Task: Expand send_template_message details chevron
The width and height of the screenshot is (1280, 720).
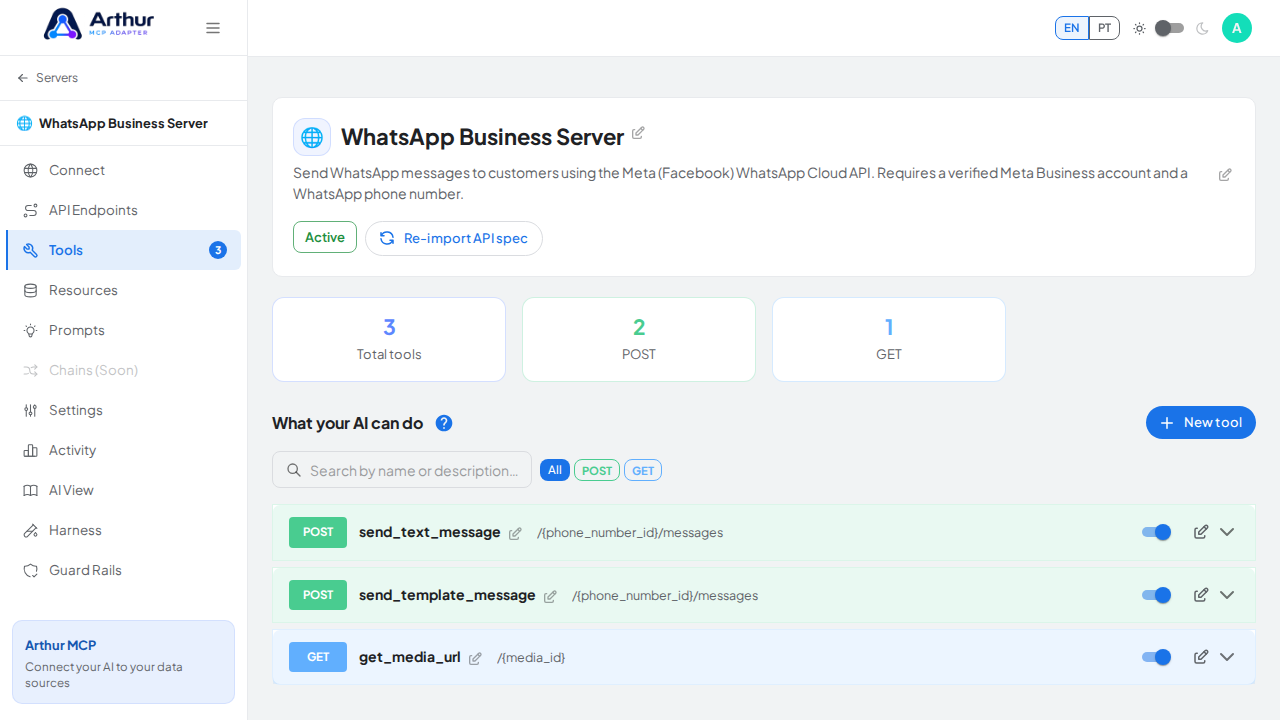Action: pyautogui.click(x=1227, y=595)
